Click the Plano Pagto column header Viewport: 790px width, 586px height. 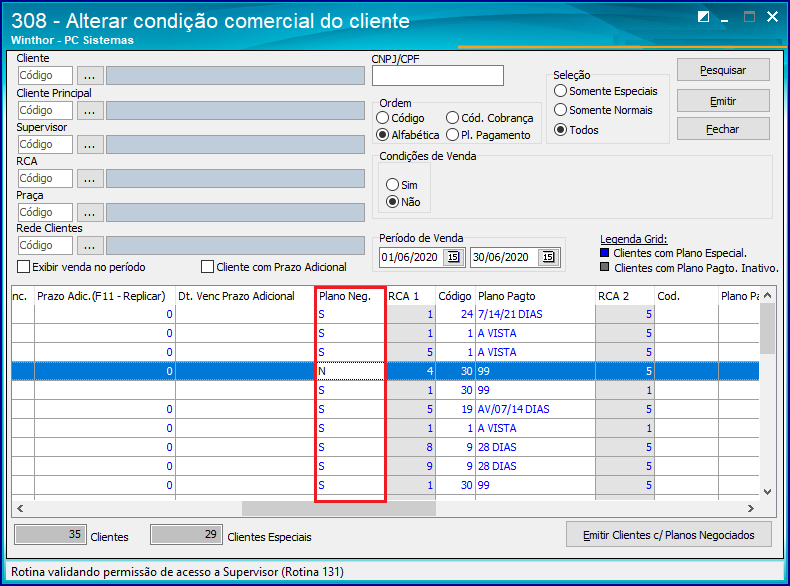[x=535, y=296]
